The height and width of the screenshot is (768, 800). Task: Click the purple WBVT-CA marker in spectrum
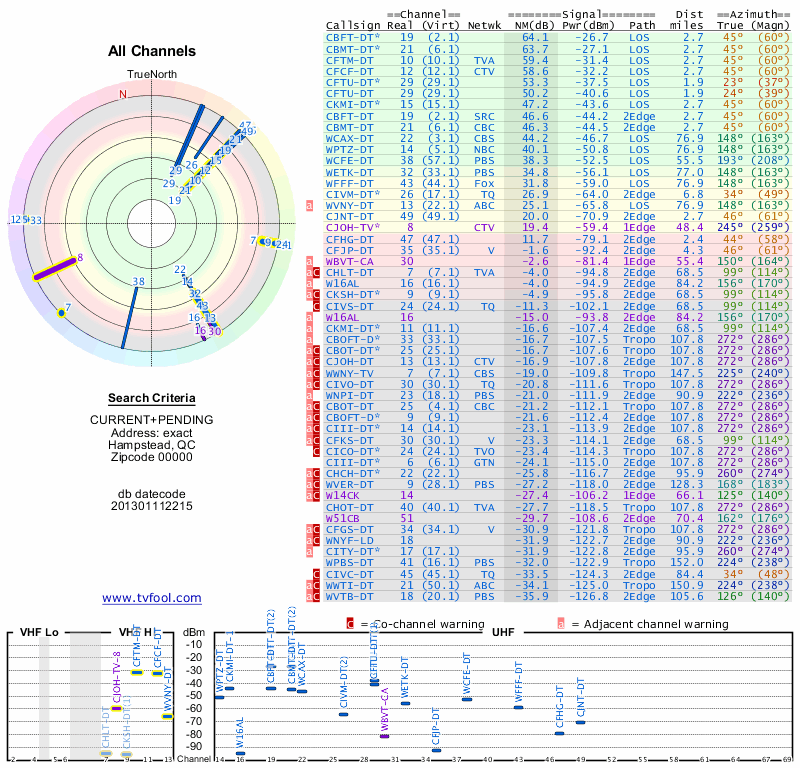coord(385,736)
